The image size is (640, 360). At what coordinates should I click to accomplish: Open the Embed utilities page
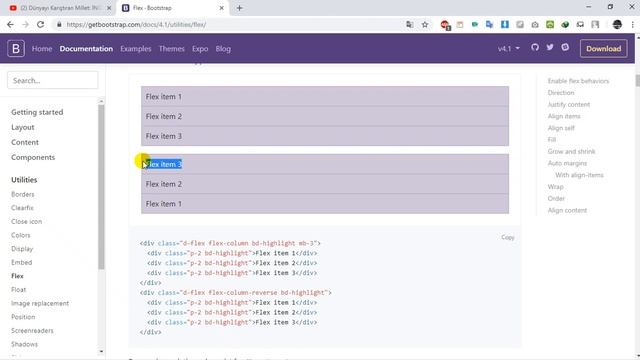click(22, 262)
